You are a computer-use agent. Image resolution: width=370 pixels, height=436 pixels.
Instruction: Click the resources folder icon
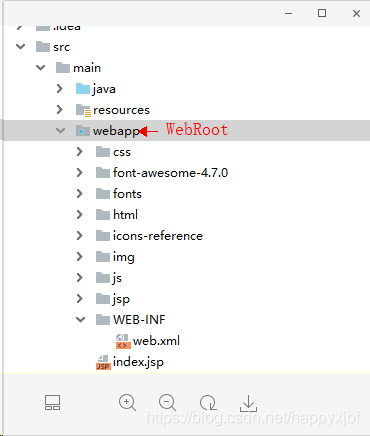(x=83, y=110)
